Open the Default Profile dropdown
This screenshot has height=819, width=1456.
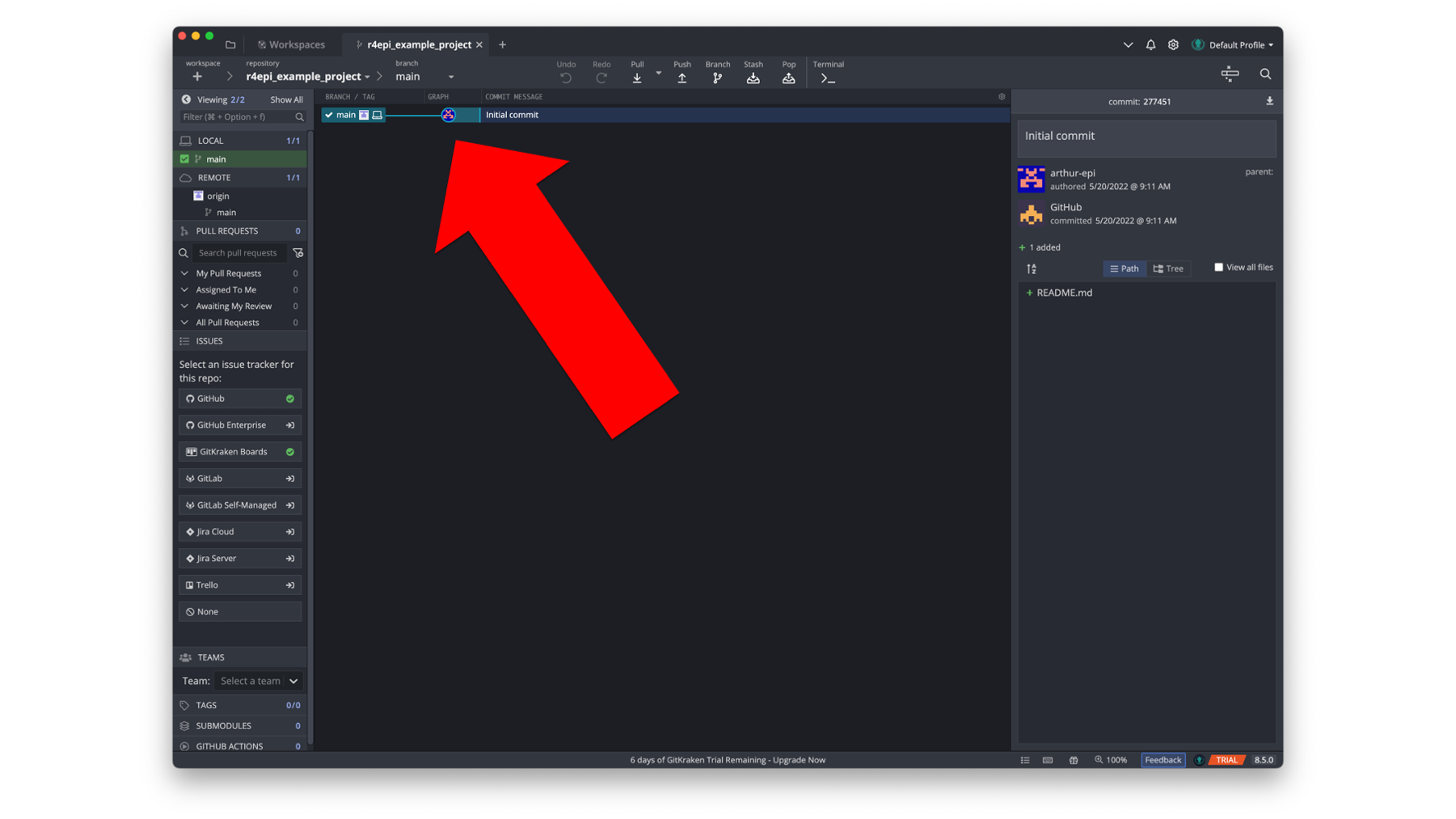coord(1233,44)
